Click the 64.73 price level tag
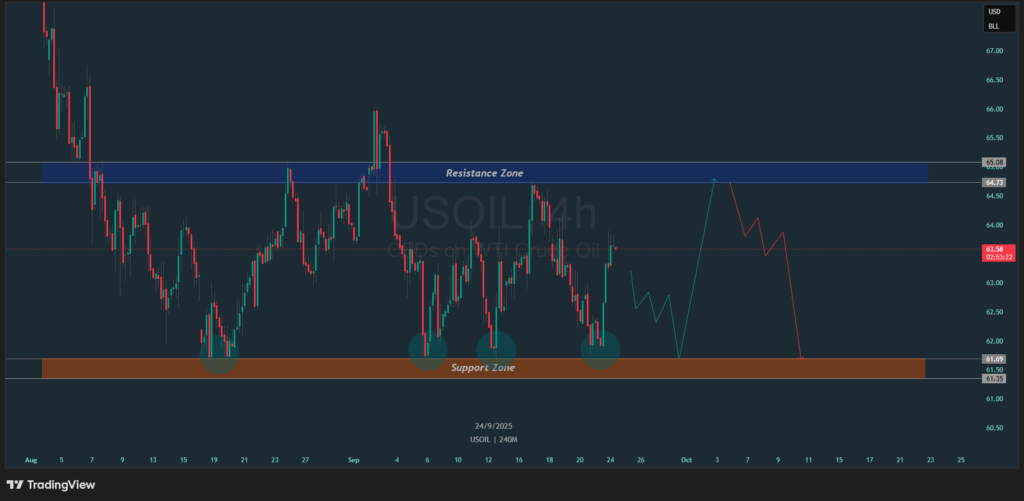The height and width of the screenshot is (501, 1024). pos(994,182)
